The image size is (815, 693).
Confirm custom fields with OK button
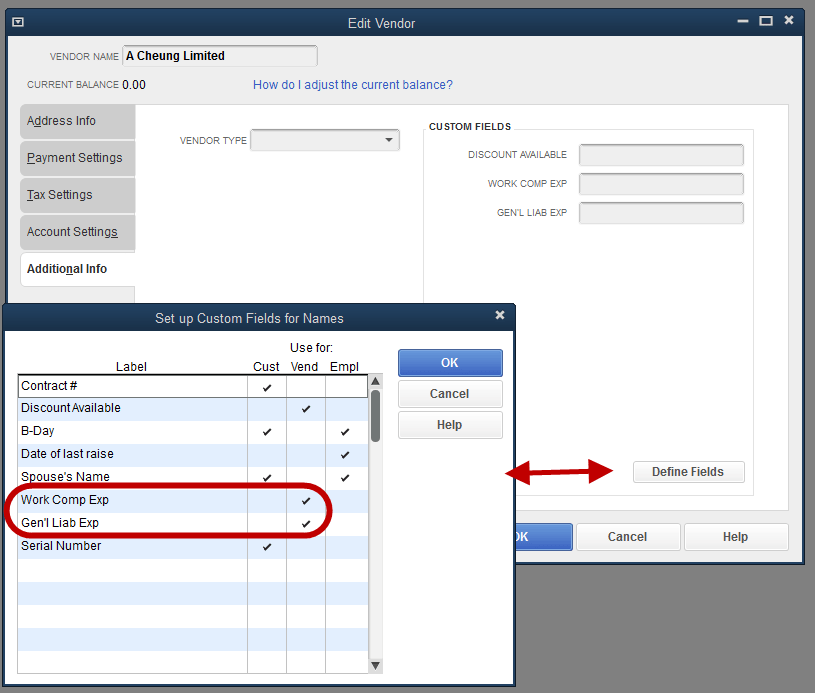pos(450,363)
